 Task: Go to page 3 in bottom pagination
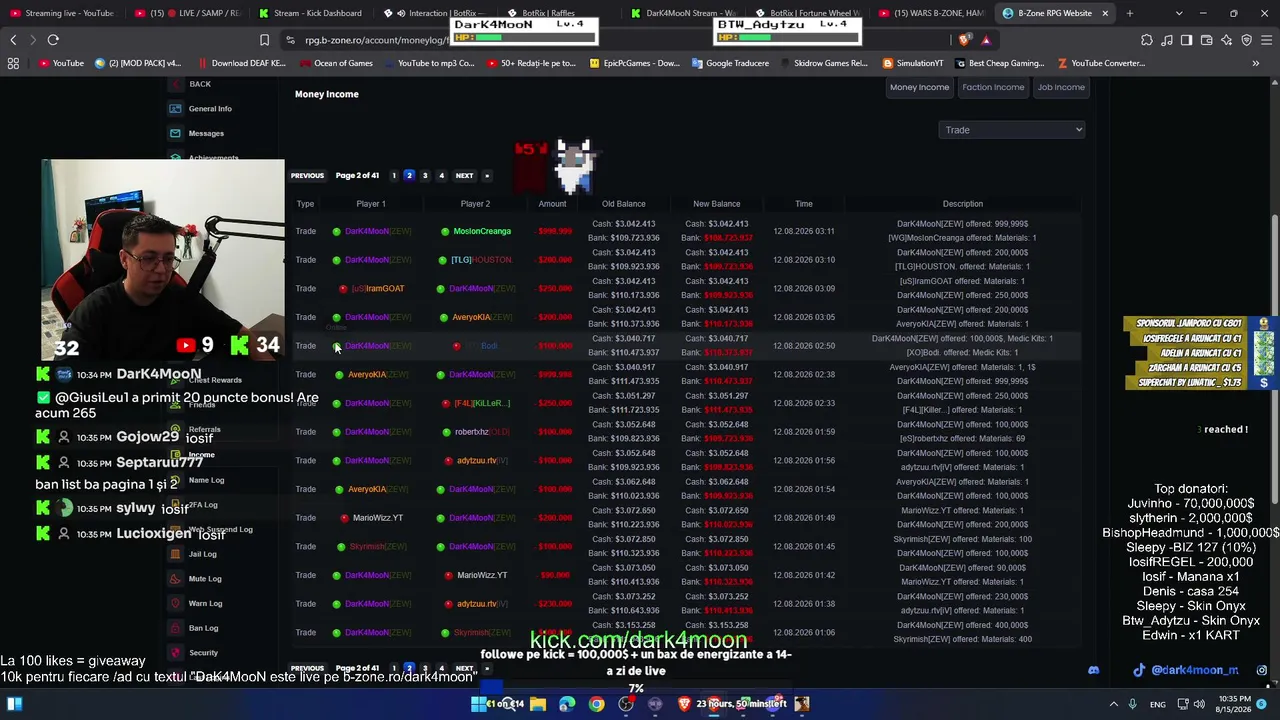tap(425, 668)
